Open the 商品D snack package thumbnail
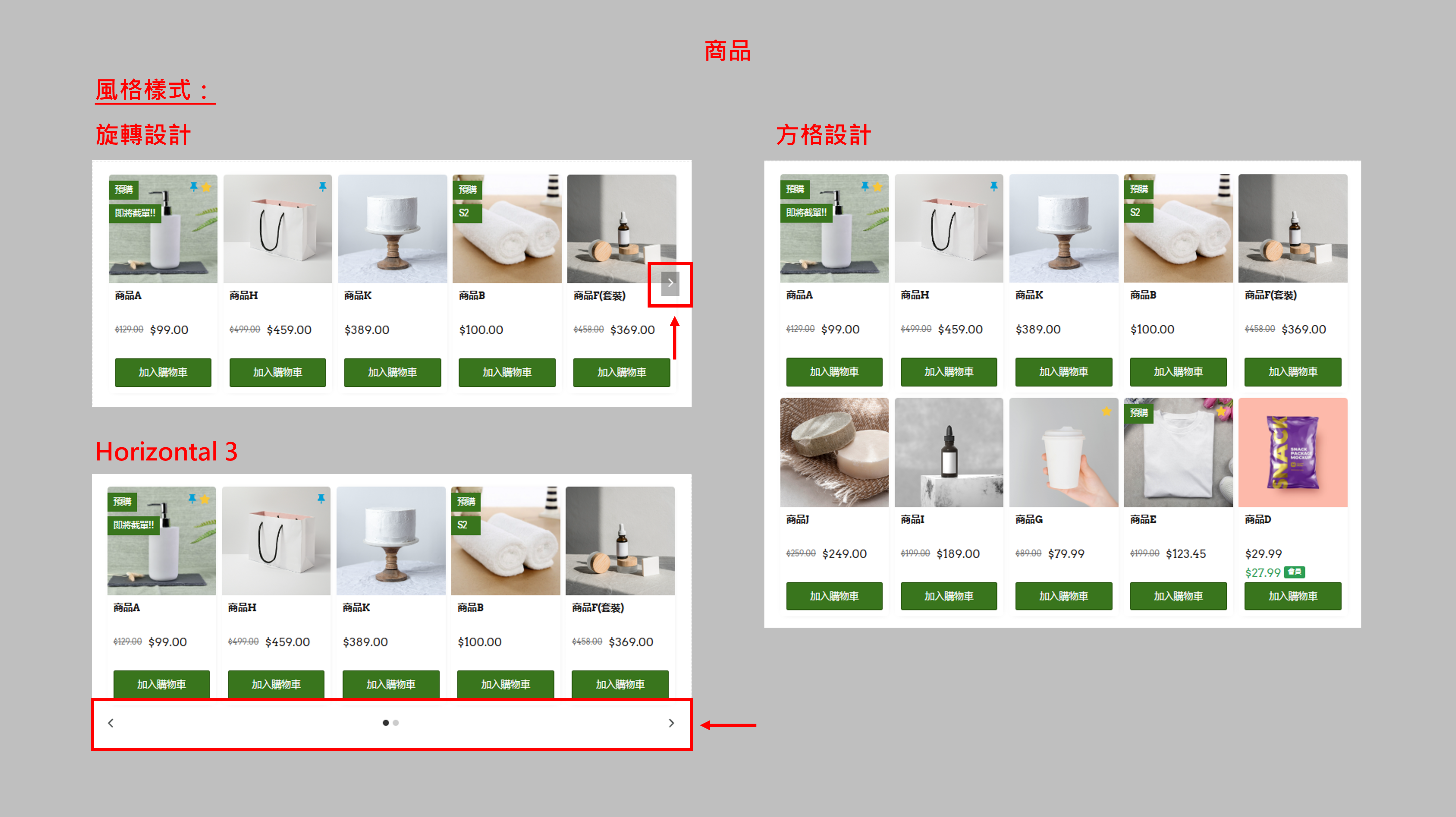This screenshot has width=1456, height=817. pyautogui.click(x=1293, y=452)
